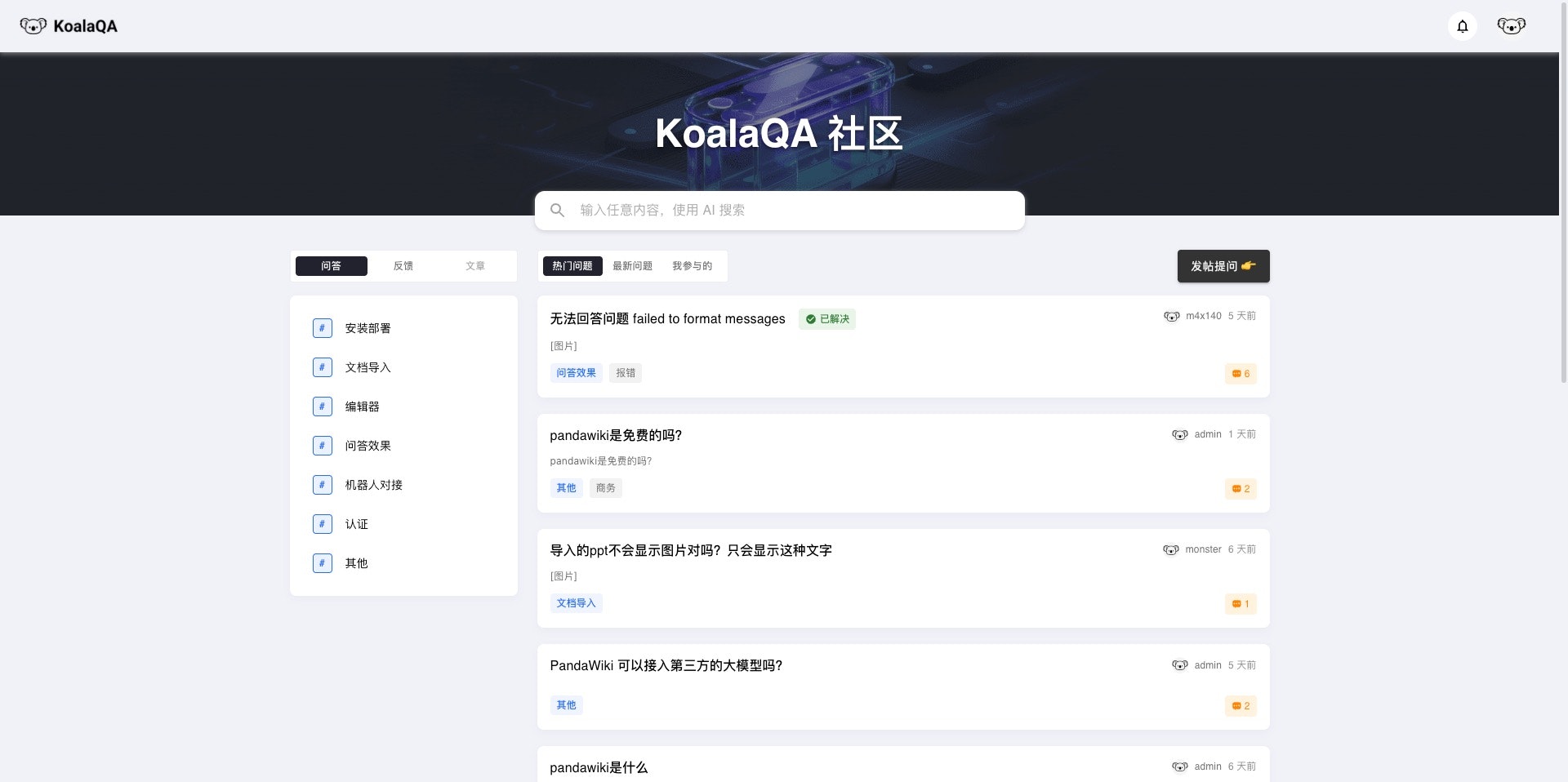The image size is (1568, 782).
Task: Click the admin avatar beside pandawiki是免费的吗
Action: pyautogui.click(x=1179, y=434)
